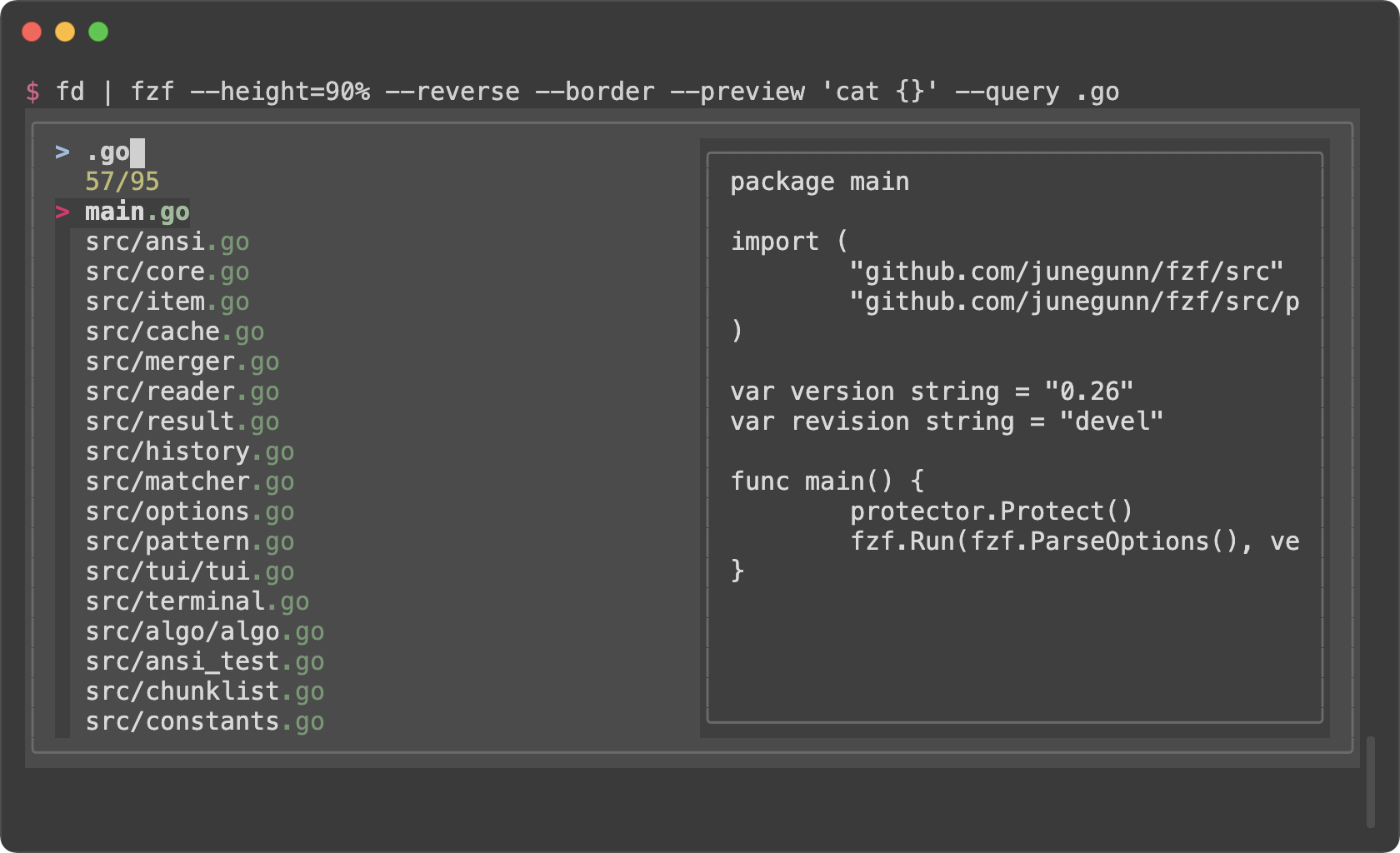Click the fd | fzf command line
The width and height of the screenshot is (1400, 853).
(587, 92)
